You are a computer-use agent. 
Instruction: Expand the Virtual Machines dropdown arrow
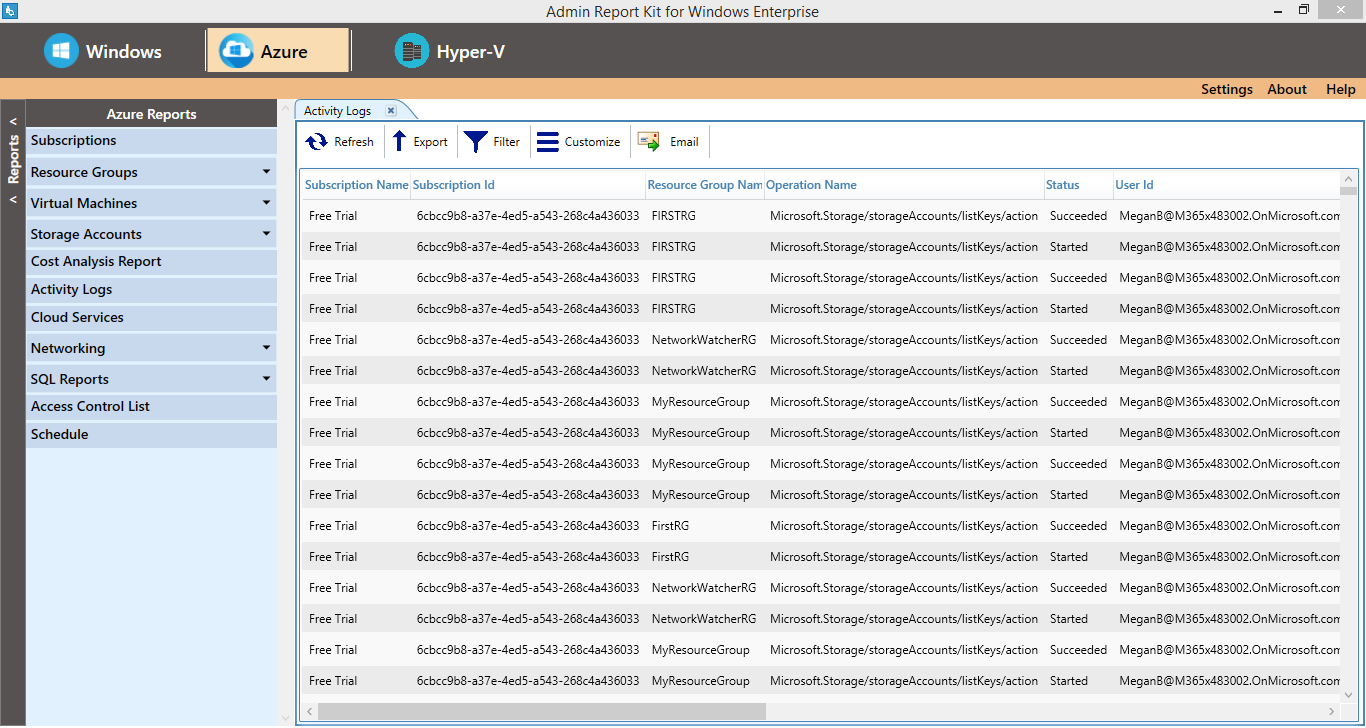point(266,203)
